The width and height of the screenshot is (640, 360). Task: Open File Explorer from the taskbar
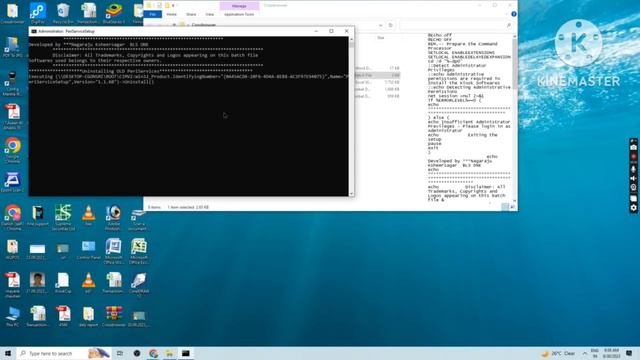click(x=169, y=353)
